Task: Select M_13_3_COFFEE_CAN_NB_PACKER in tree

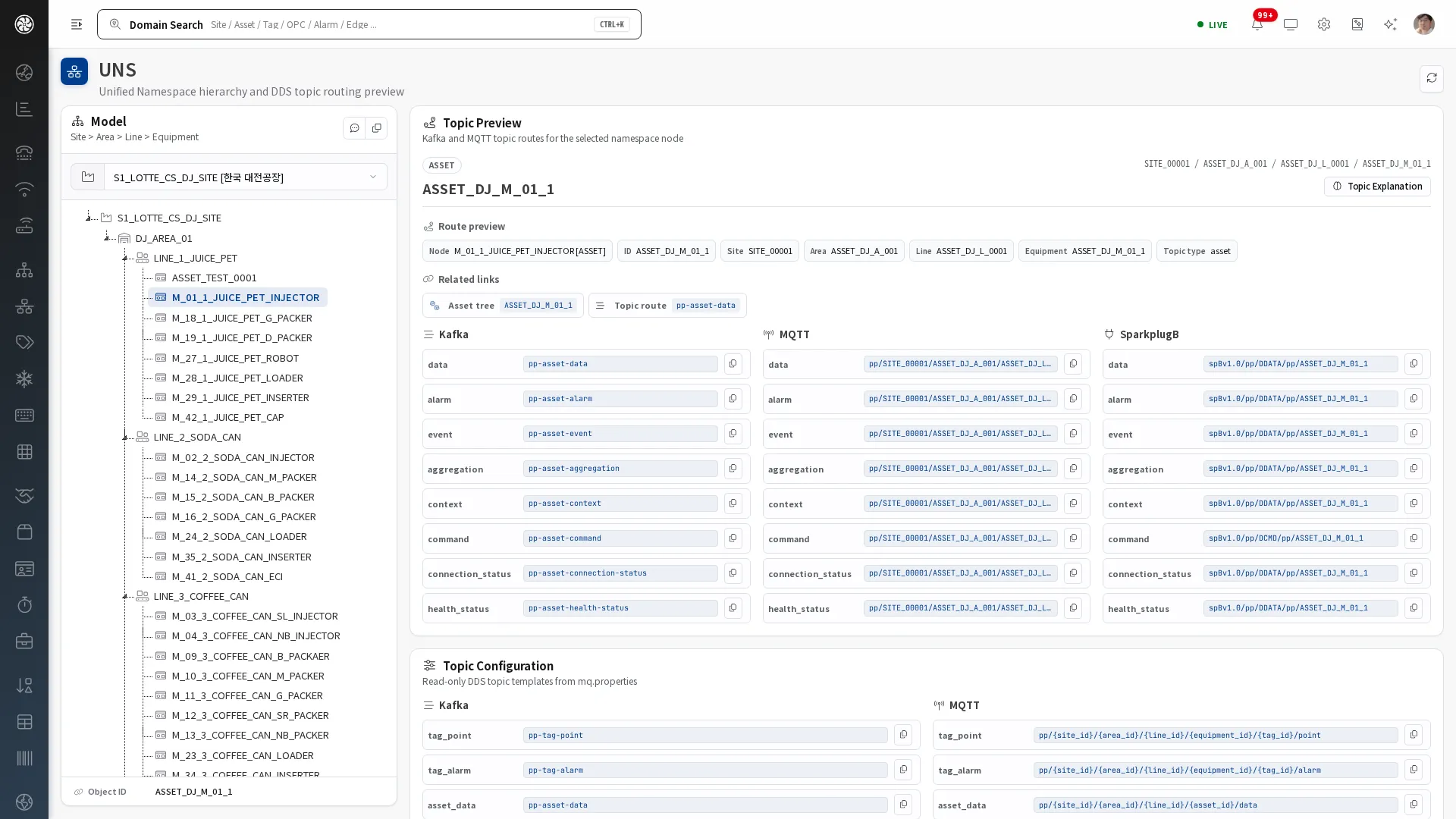Action: 250,735
